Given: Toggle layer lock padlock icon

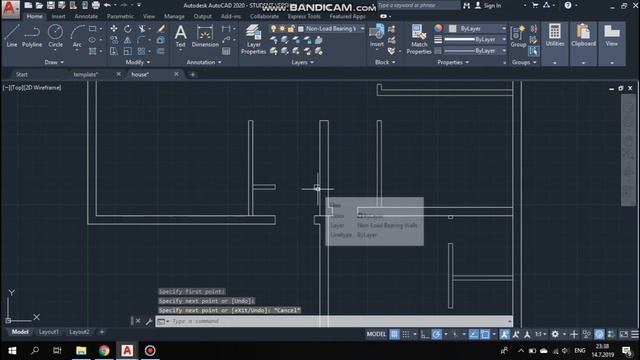Looking at the screenshot, I should [x=291, y=29].
